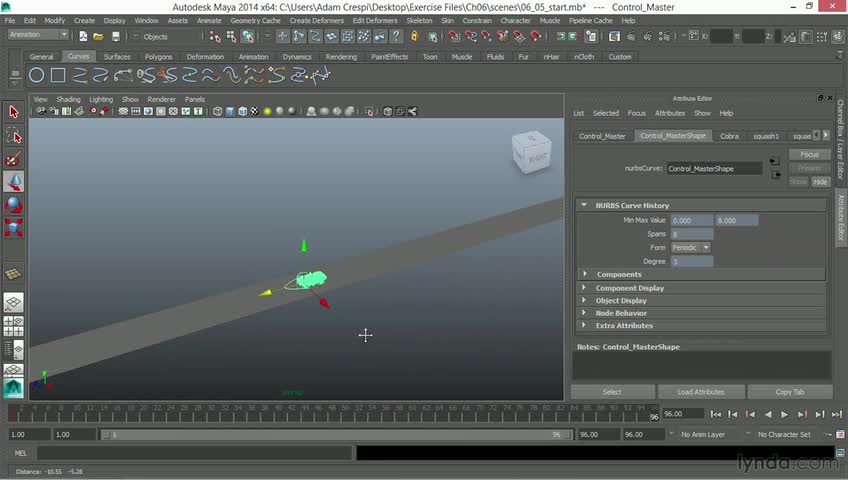848x480 pixels.
Task: Click the animation range slider bar
Action: [x=335, y=435]
